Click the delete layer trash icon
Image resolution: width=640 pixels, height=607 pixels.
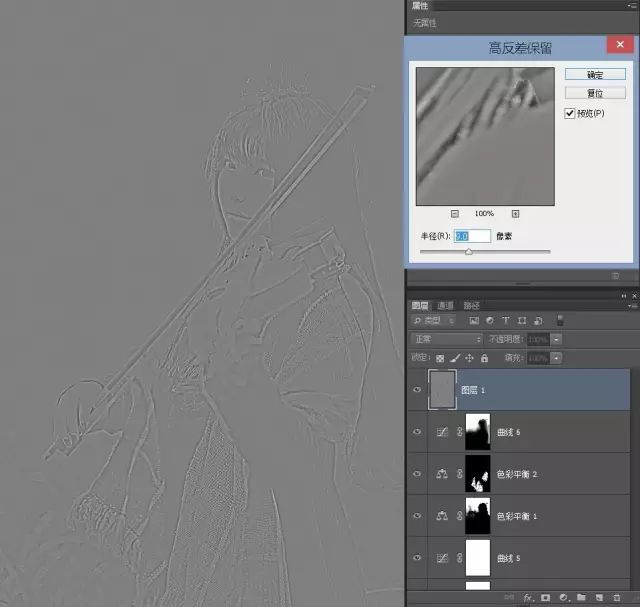pyautogui.click(x=616, y=598)
